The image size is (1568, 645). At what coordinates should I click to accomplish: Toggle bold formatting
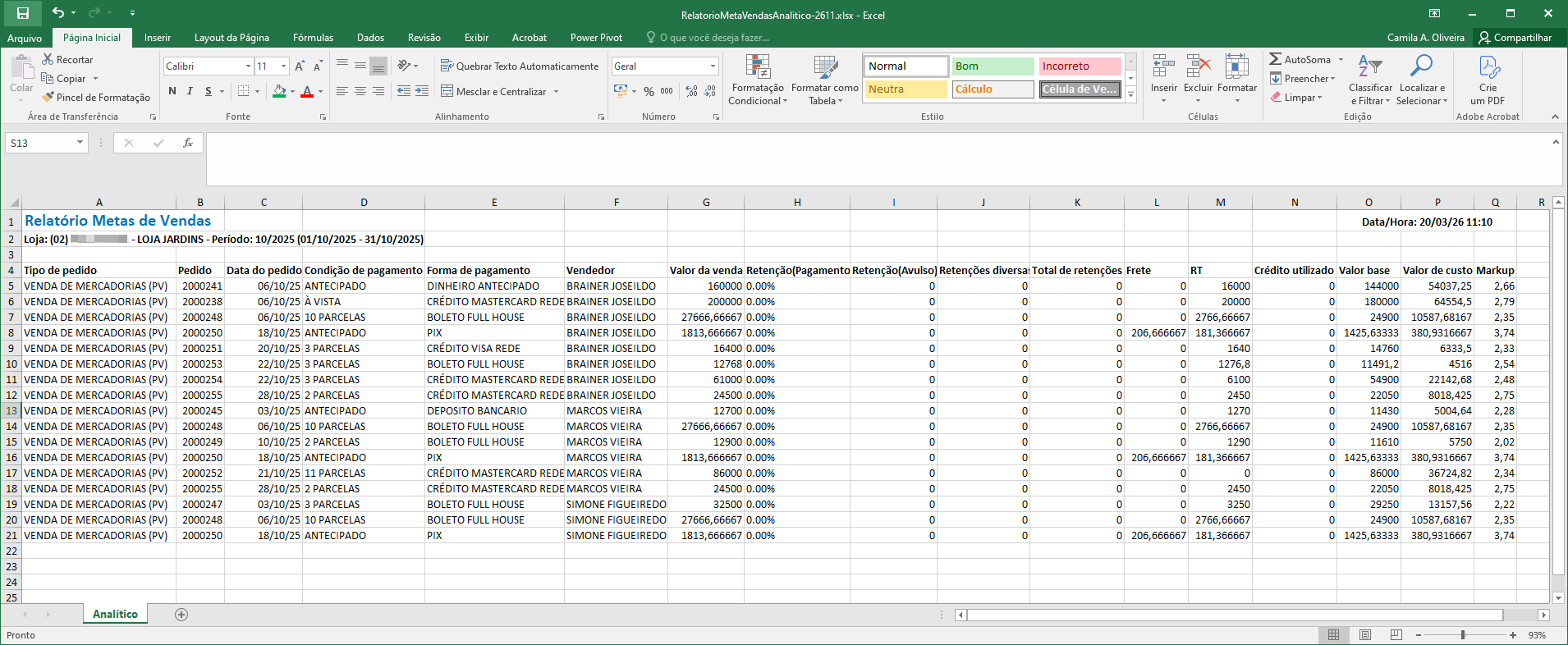(172, 91)
